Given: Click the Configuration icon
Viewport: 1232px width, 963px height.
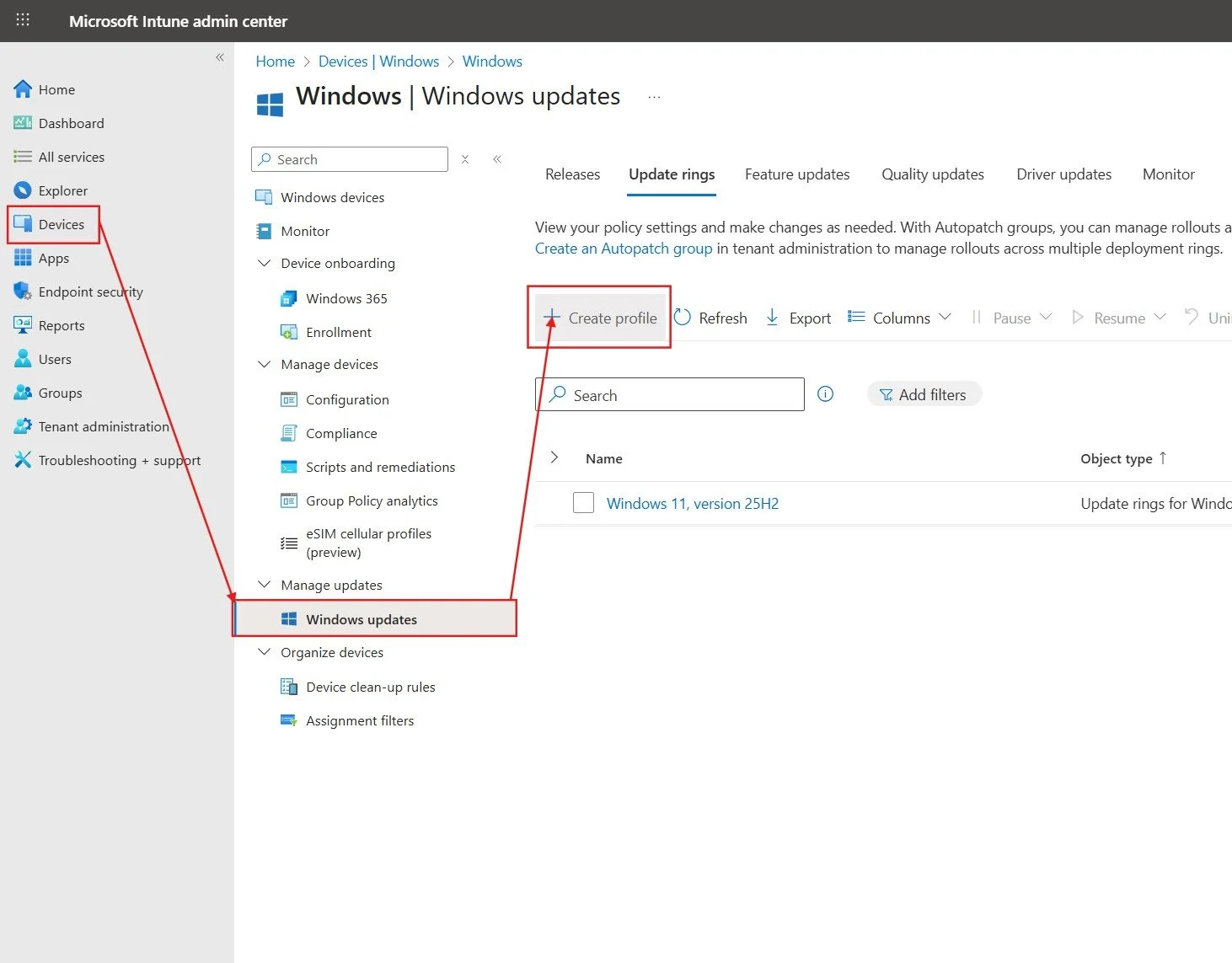Looking at the screenshot, I should 288,399.
